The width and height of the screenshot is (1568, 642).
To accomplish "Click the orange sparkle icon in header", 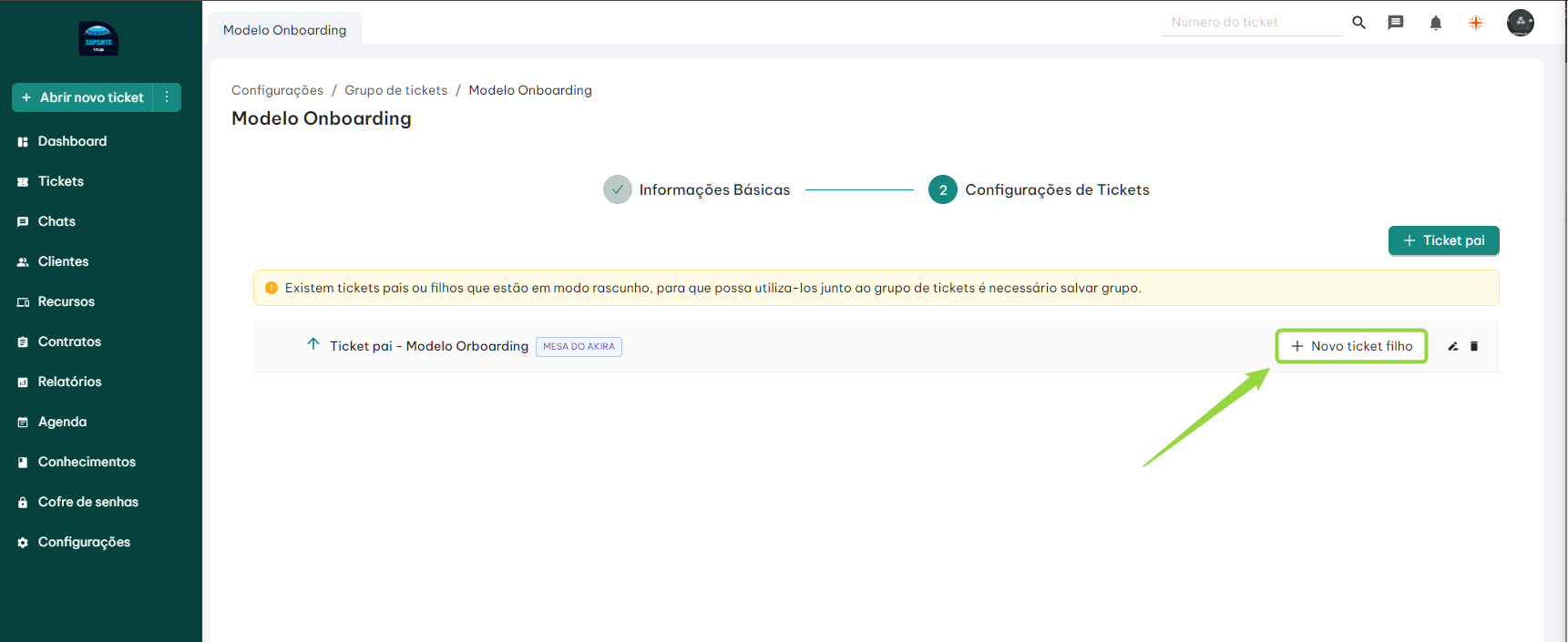I will [x=1475, y=23].
